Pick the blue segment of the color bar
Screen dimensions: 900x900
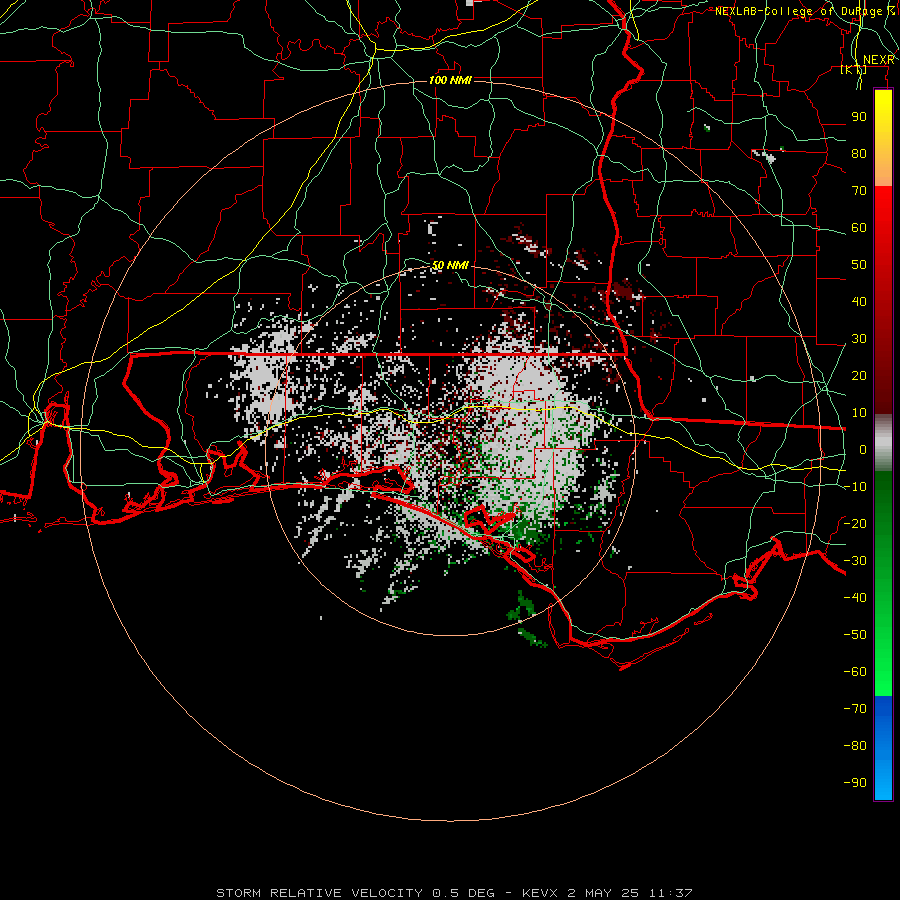point(883,748)
